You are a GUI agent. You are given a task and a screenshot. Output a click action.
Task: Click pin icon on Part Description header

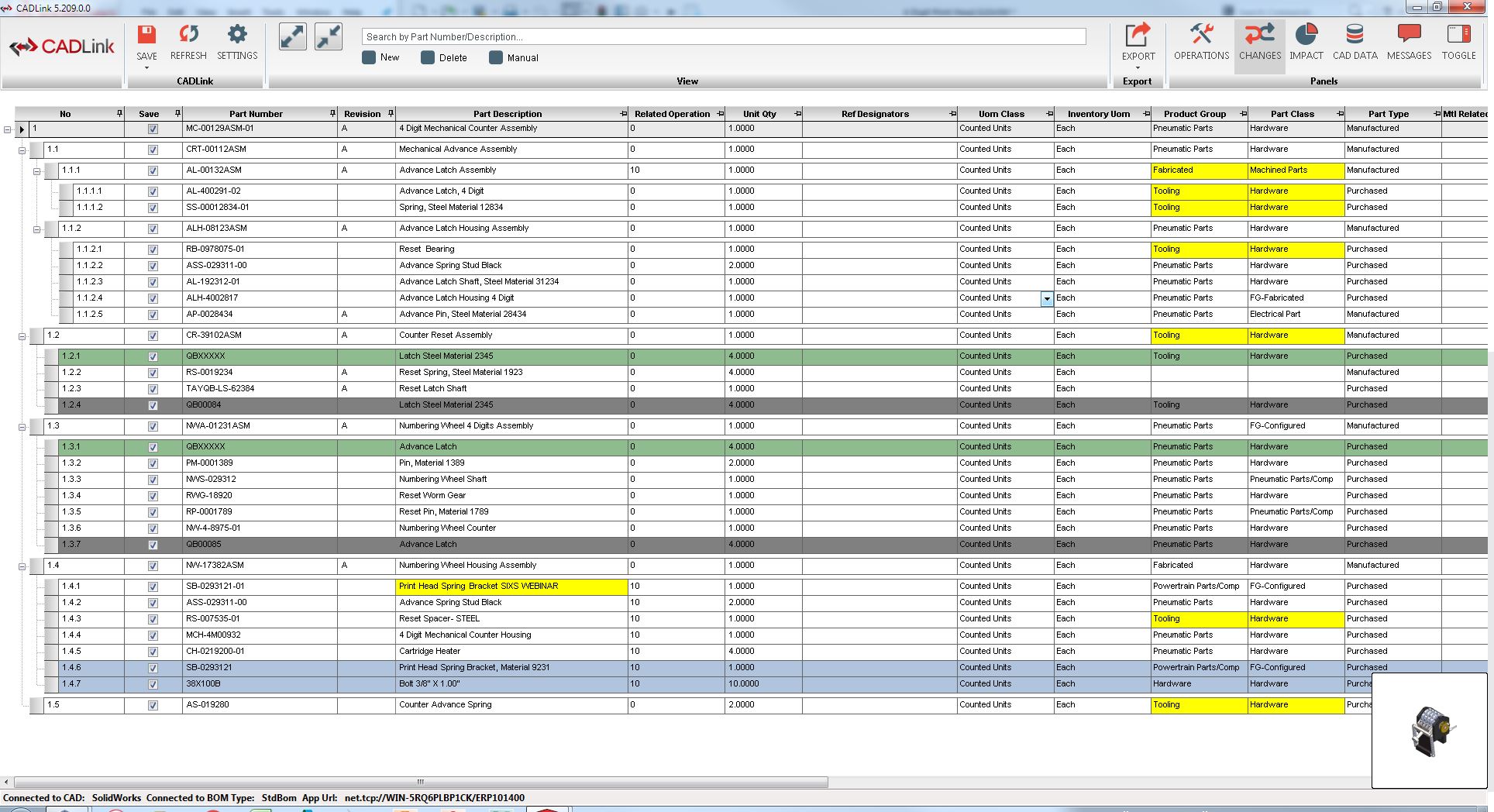(x=623, y=113)
